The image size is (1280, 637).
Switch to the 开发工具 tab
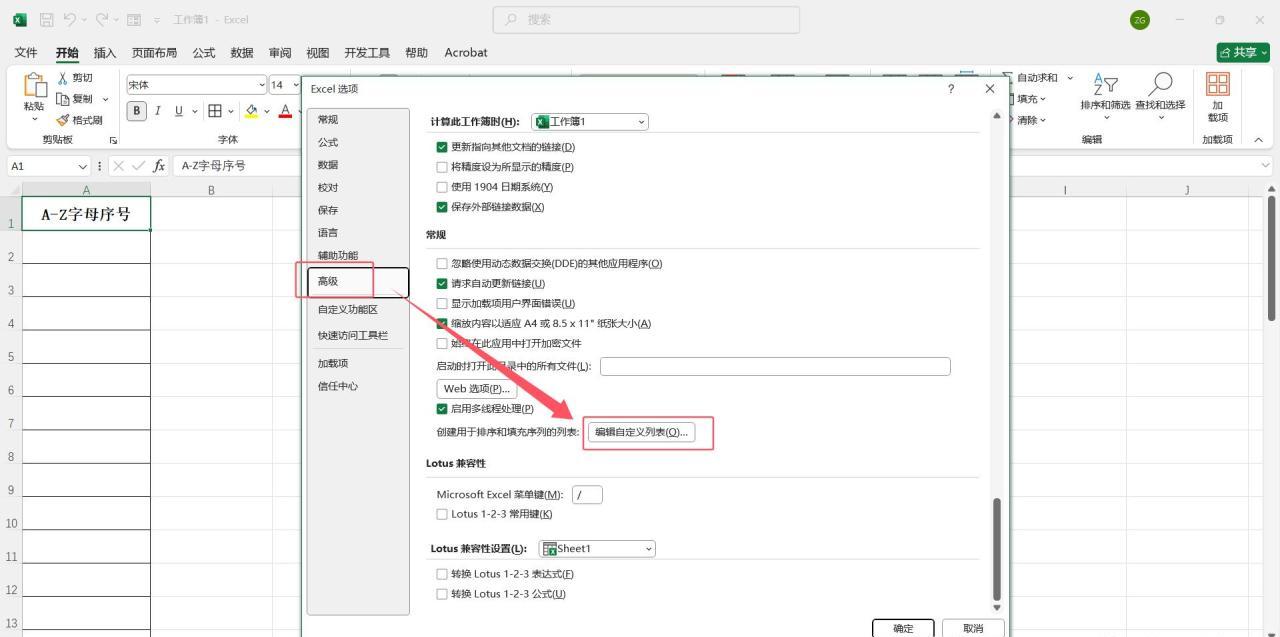point(367,53)
